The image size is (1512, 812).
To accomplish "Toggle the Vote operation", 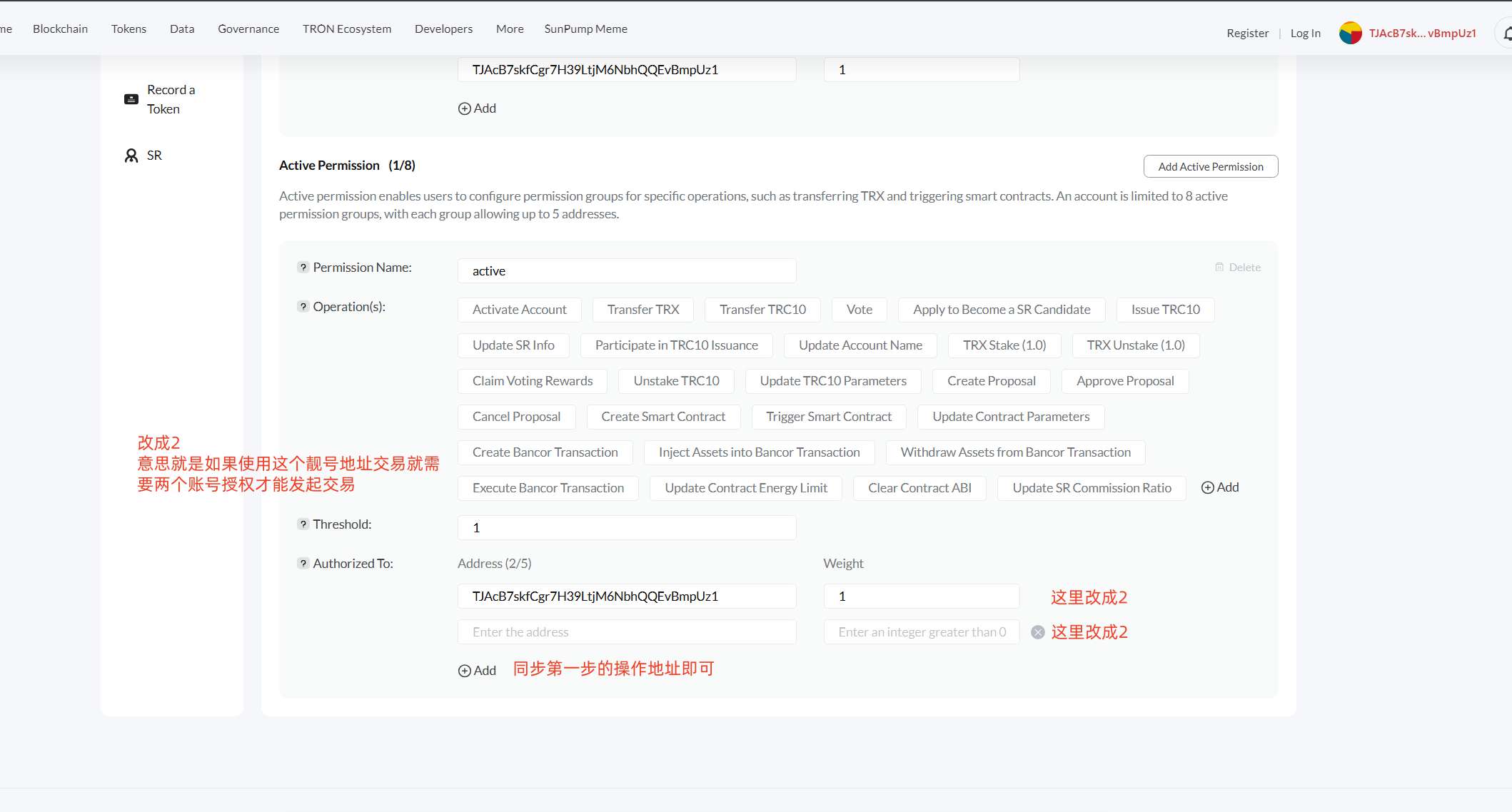I will [860, 310].
